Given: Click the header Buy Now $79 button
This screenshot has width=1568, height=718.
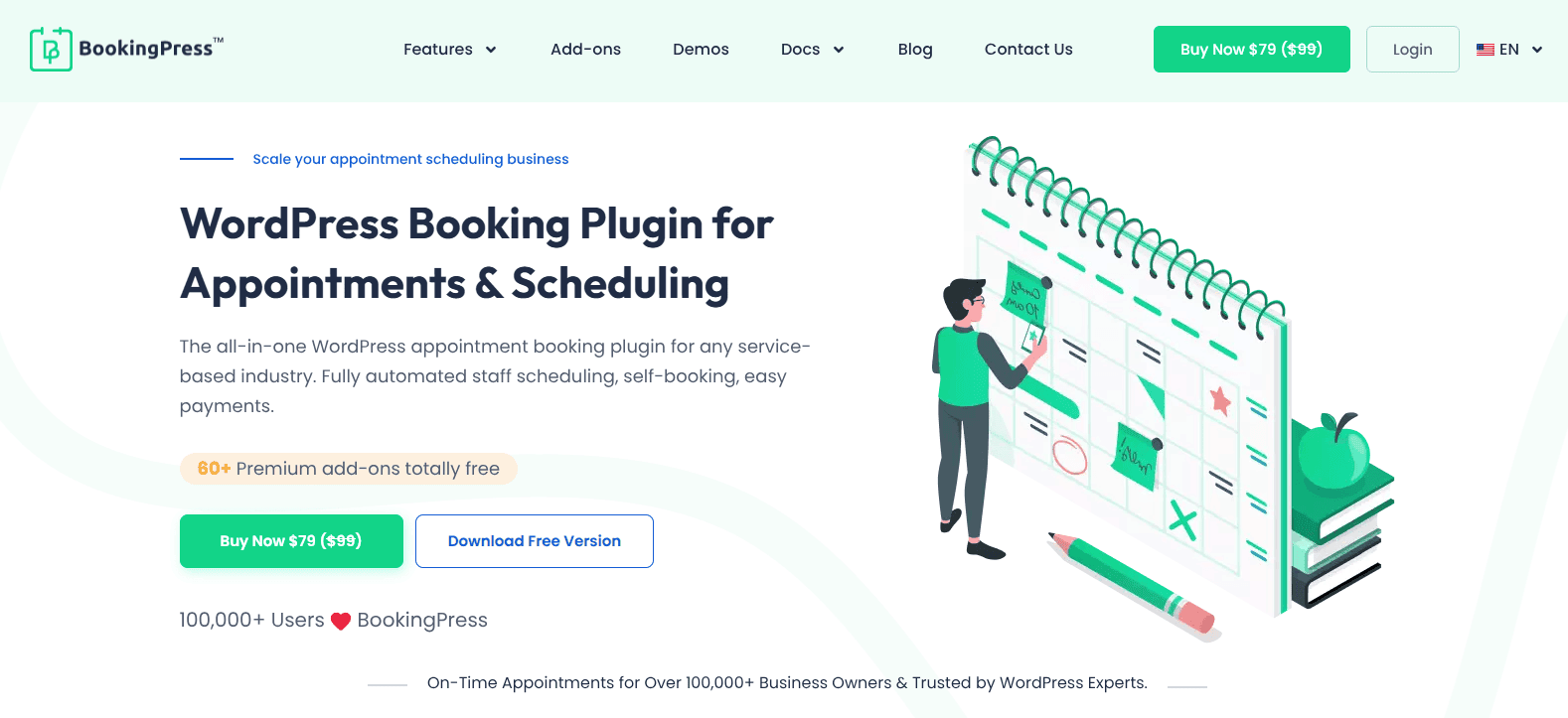Looking at the screenshot, I should coord(1251,49).
